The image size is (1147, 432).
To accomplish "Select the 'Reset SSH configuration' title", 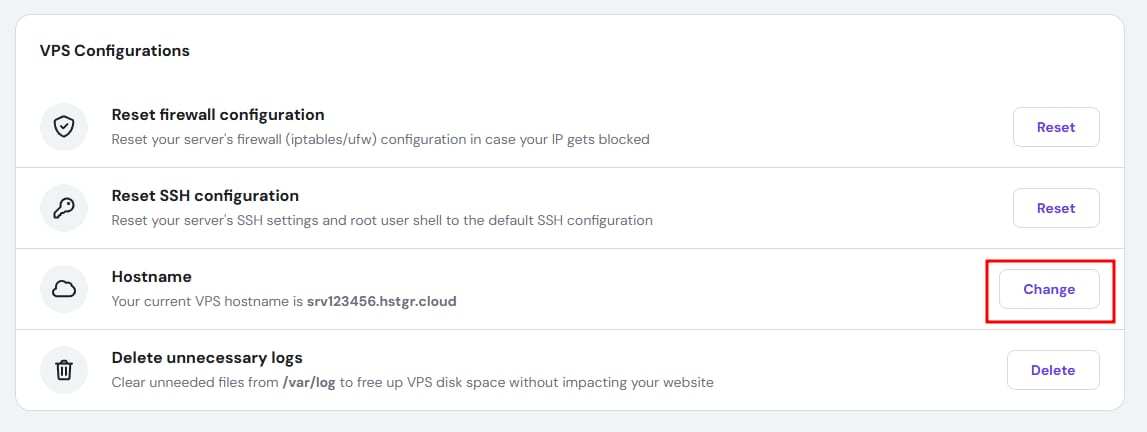I will (205, 196).
